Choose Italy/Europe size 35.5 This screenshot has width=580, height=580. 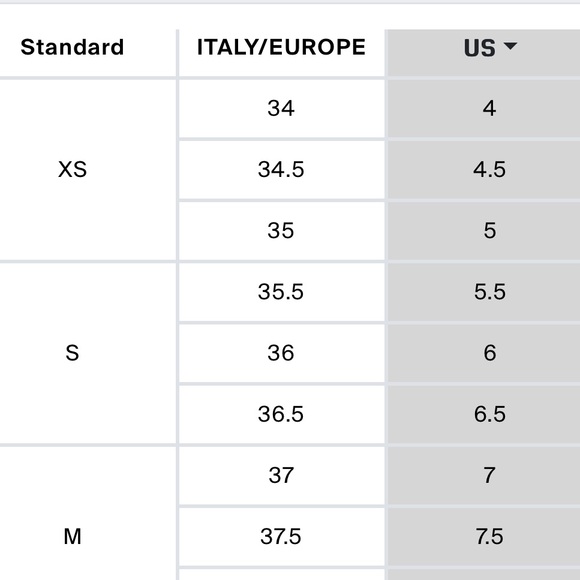tap(282, 292)
